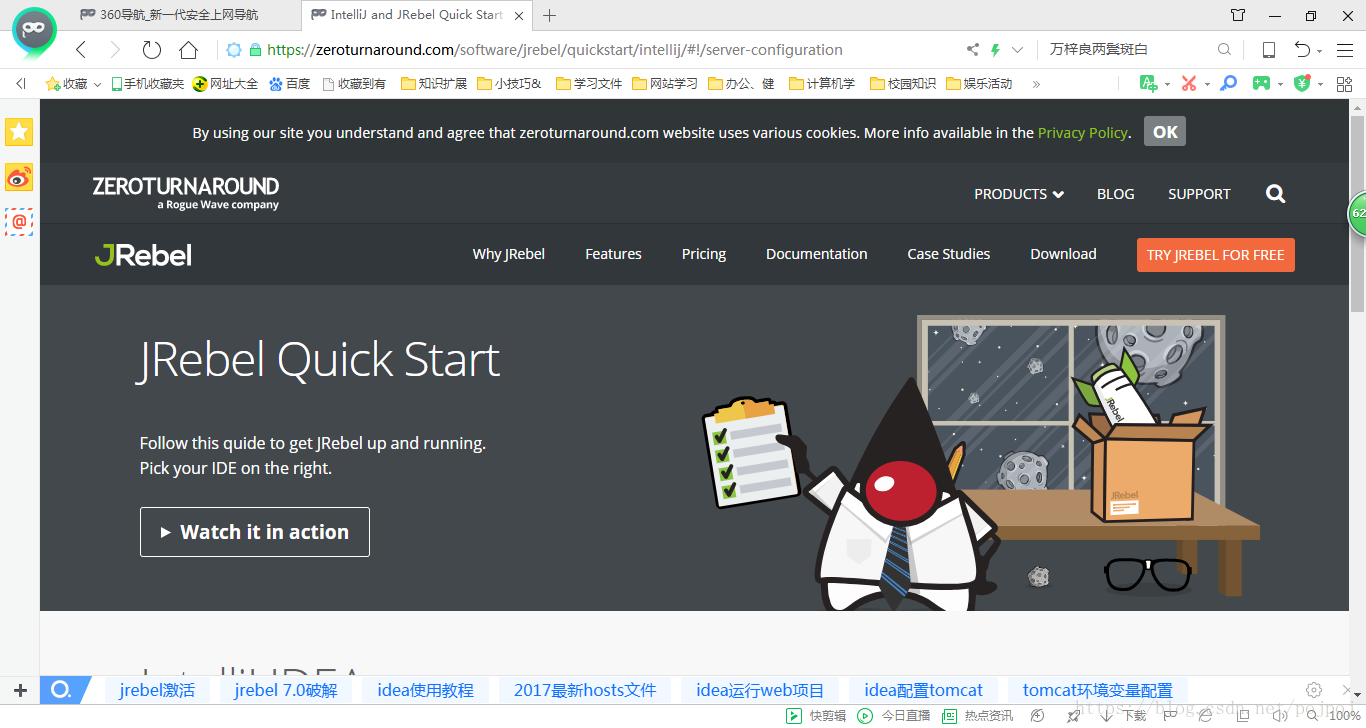Open the 网址大全 bookmark
Image resolution: width=1366 pixels, height=728 pixels.
(x=225, y=84)
